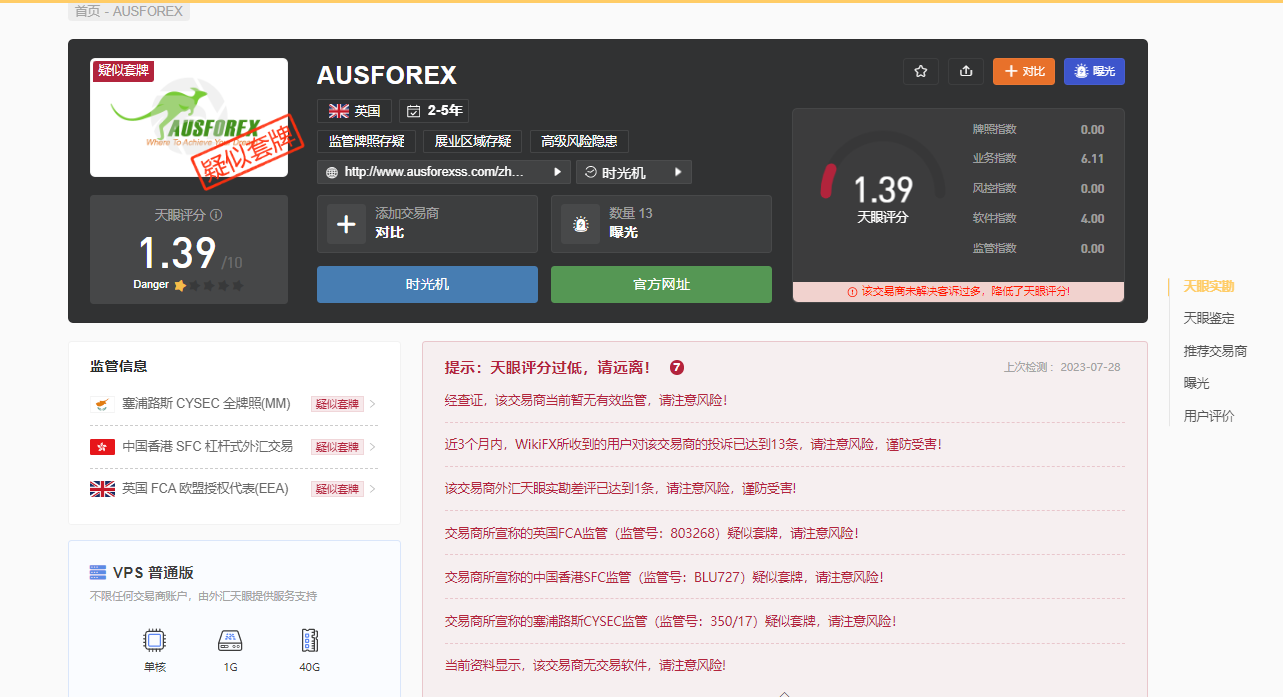Expand the CYSEC row chevron
Viewport: 1283px width, 697px height.
[x=373, y=404]
